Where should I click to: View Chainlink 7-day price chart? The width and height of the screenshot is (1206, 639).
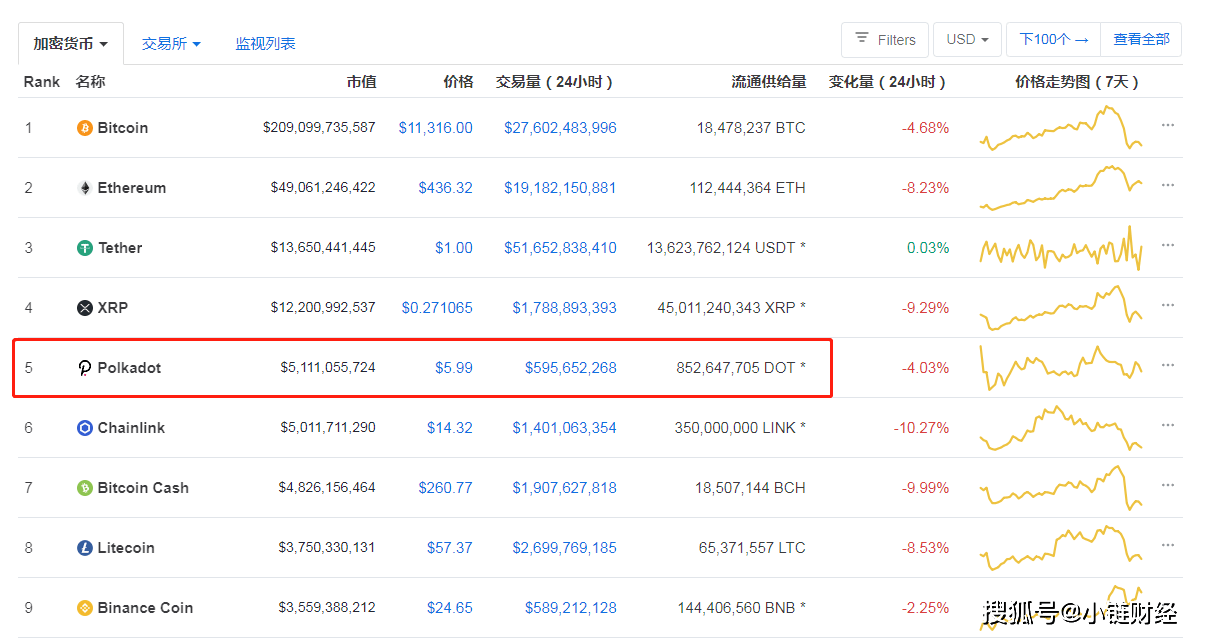coord(1061,428)
